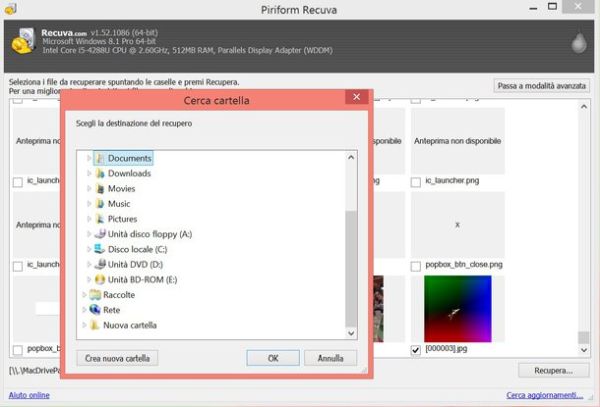The height and width of the screenshot is (407, 600).
Task: Expand the Movies tree node
Action: coord(89,189)
